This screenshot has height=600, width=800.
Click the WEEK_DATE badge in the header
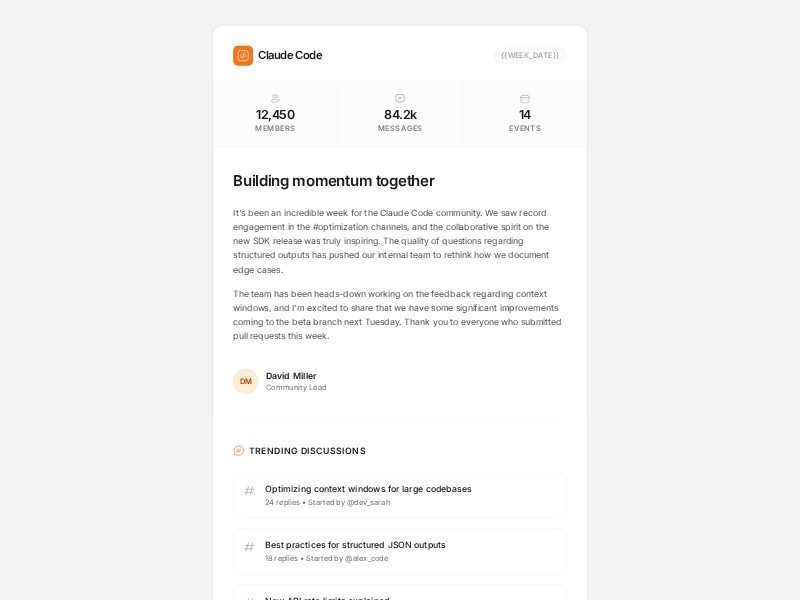(x=530, y=56)
